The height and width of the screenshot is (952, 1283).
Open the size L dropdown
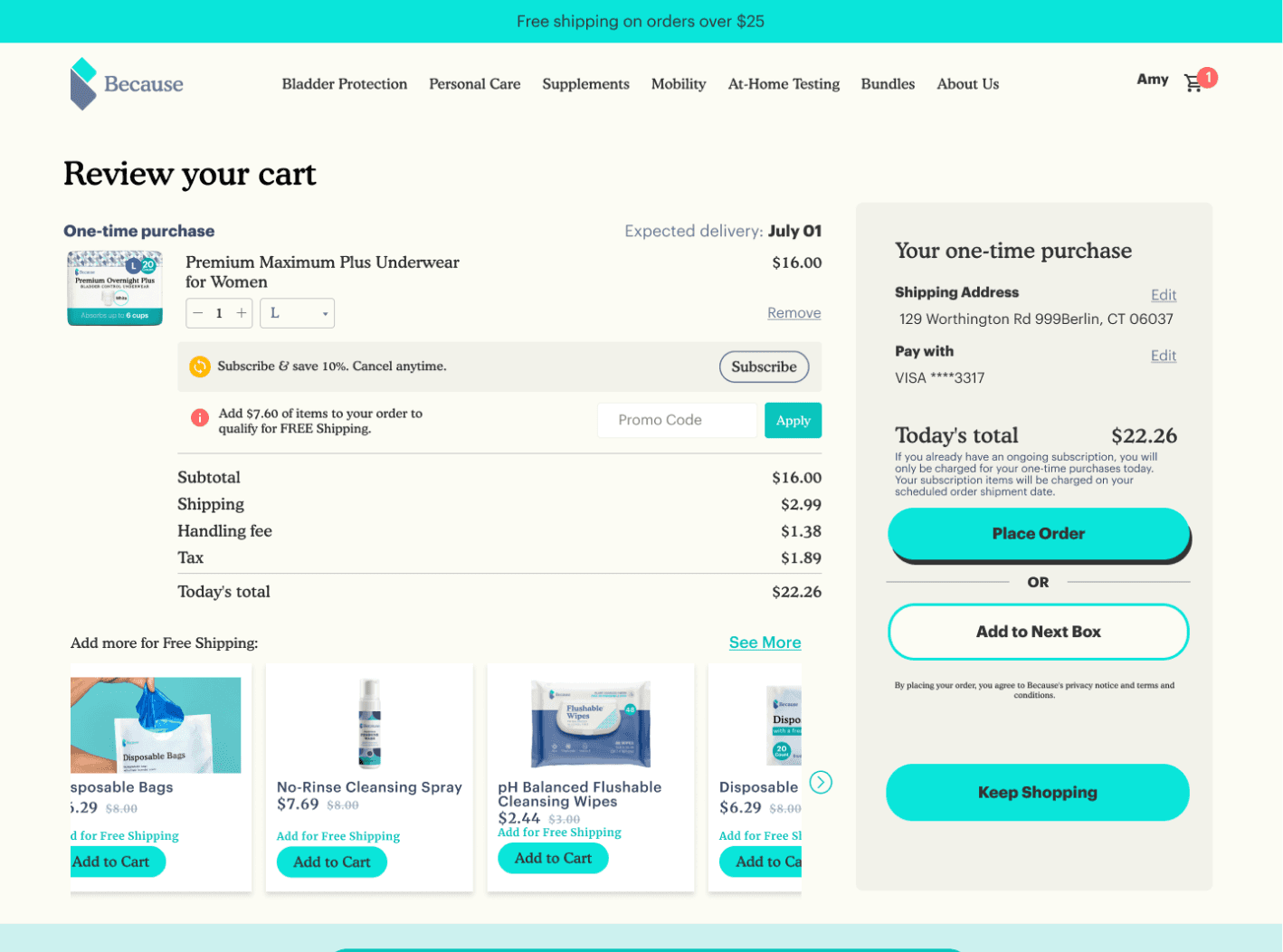pos(297,313)
